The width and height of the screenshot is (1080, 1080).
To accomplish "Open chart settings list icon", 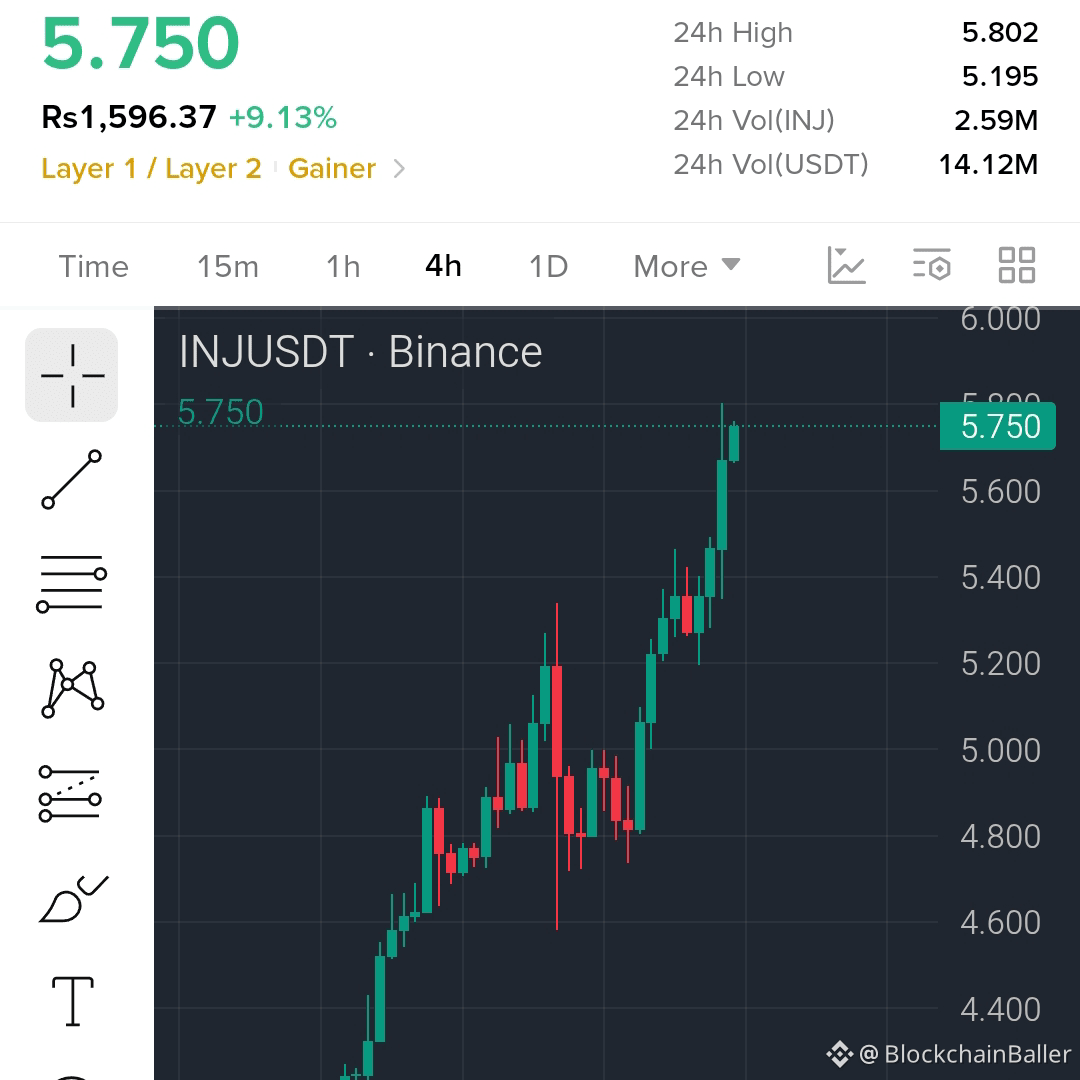I will tap(931, 265).
